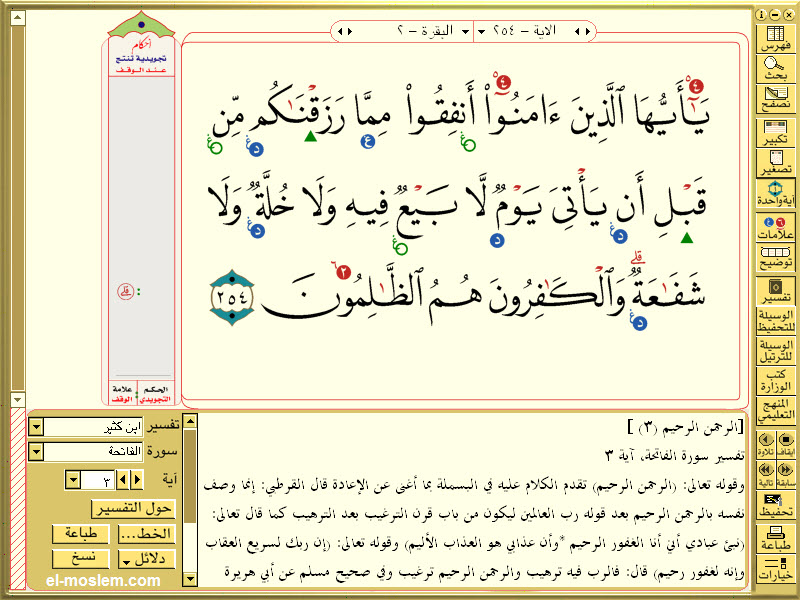
Task: Expand the دلائل dropdown button
Action: click(x=147, y=559)
